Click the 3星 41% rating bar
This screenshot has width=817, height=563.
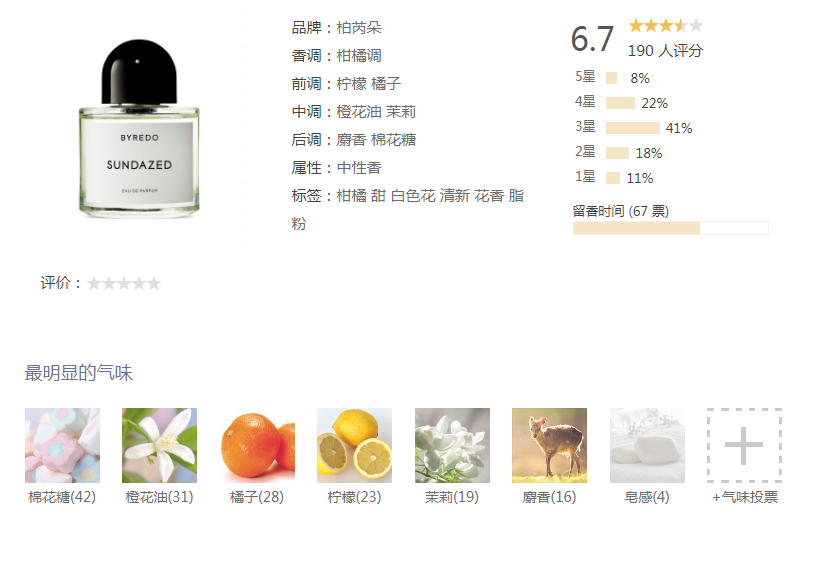pyautogui.click(x=633, y=128)
